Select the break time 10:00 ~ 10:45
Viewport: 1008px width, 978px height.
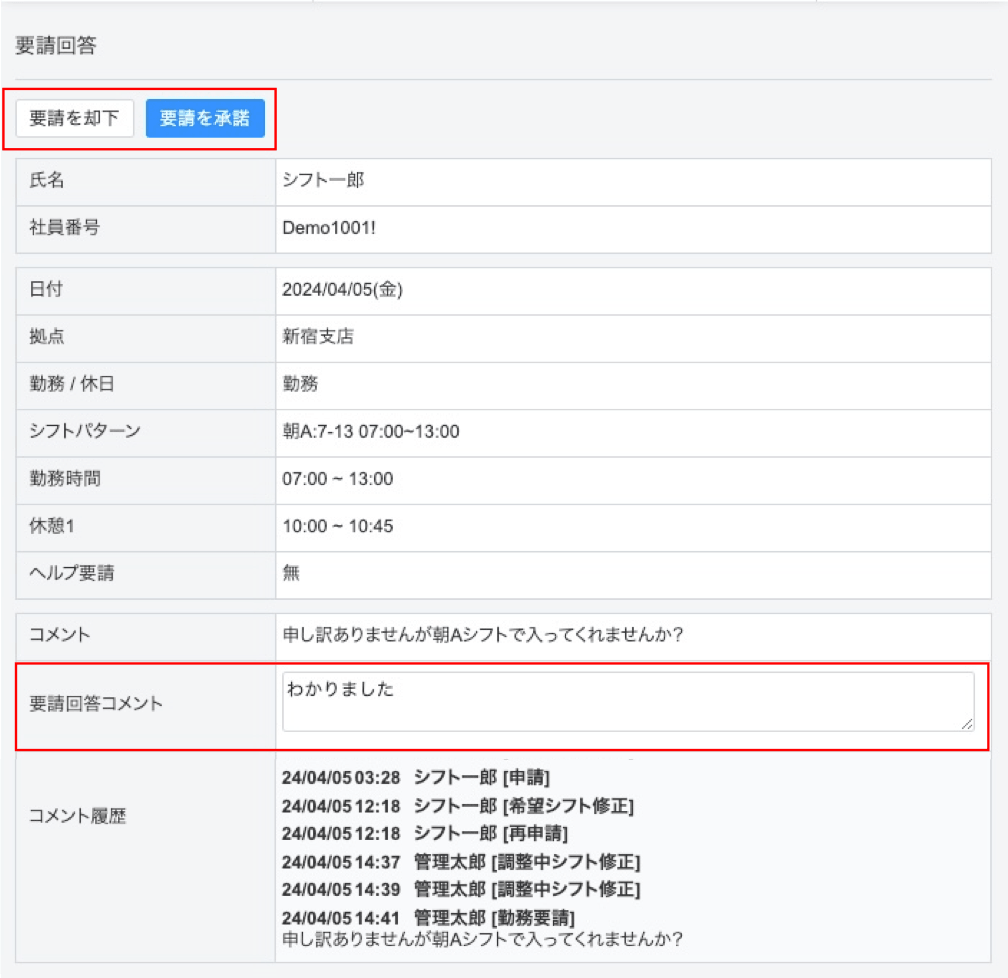338,527
